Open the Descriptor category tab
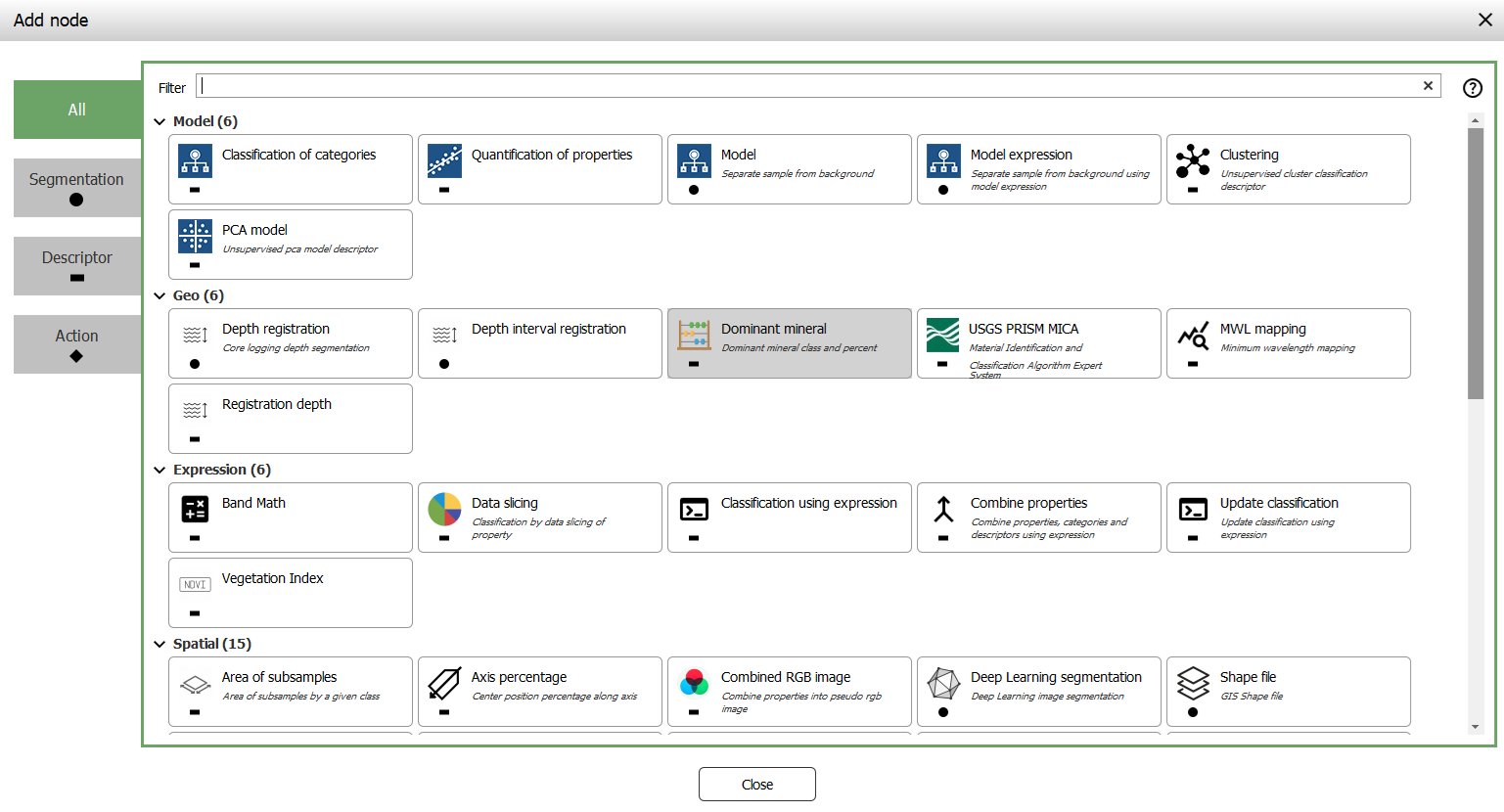Viewport: 1504px width, 812px height. point(76,265)
